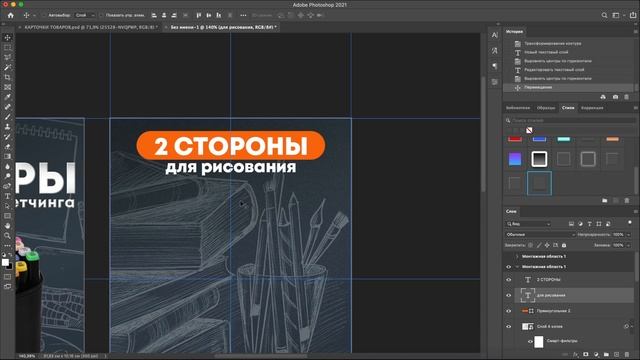The width and height of the screenshot is (640, 360).
Task: Select the Magic Wand tool
Action: pos(7,67)
